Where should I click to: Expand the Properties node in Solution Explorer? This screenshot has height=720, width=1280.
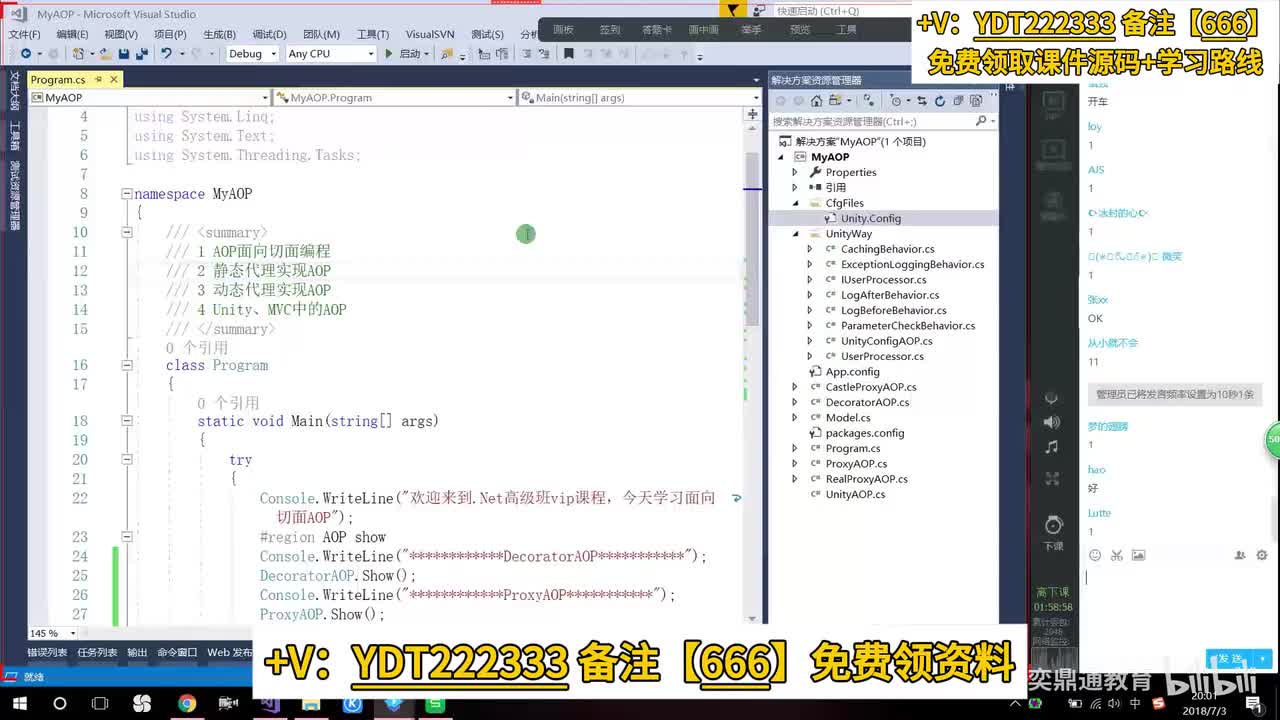795,172
